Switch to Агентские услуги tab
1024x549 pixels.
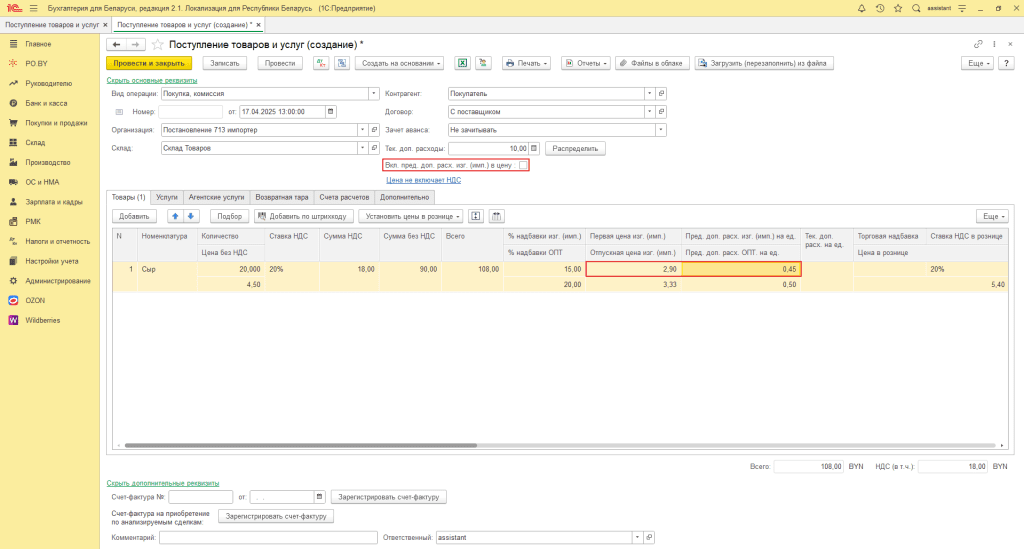[216, 197]
